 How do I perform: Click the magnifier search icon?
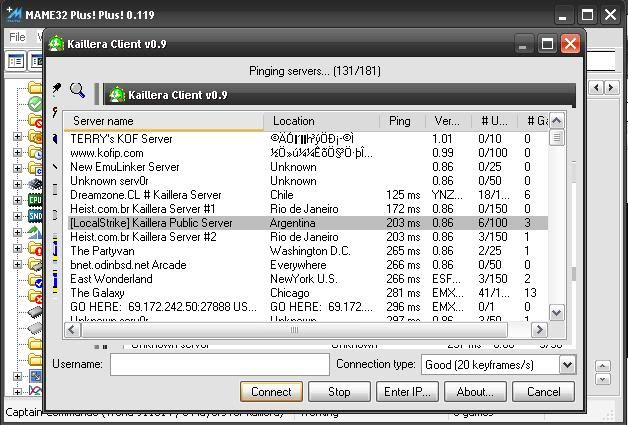77,90
